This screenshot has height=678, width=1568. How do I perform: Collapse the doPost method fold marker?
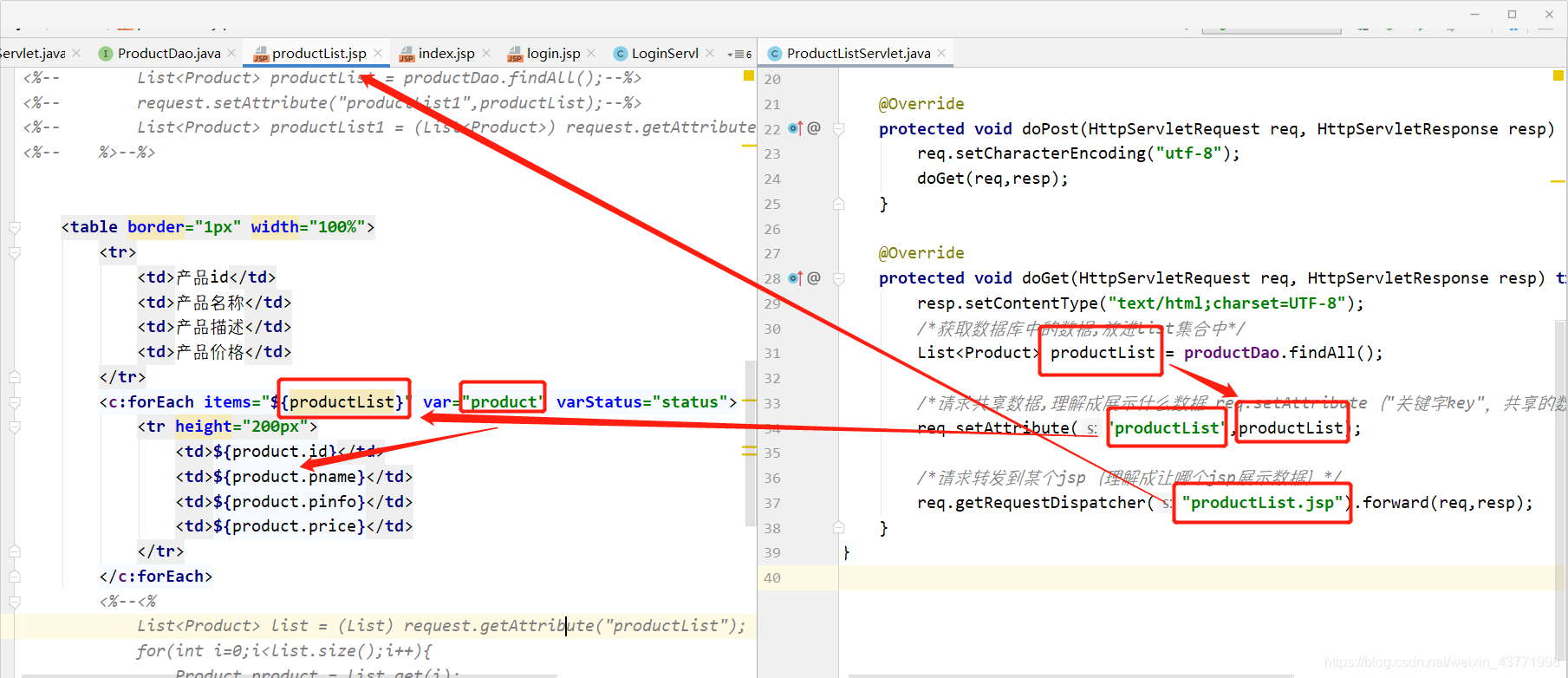838,128
